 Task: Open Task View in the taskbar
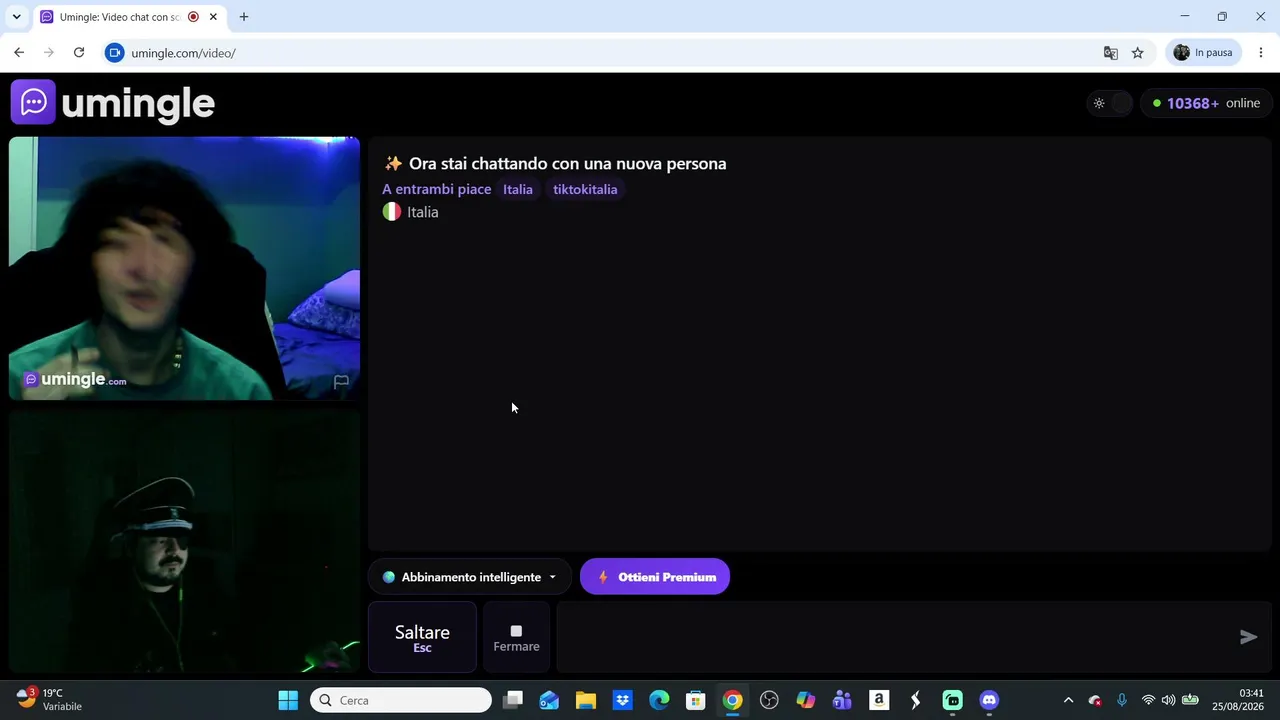513,700
